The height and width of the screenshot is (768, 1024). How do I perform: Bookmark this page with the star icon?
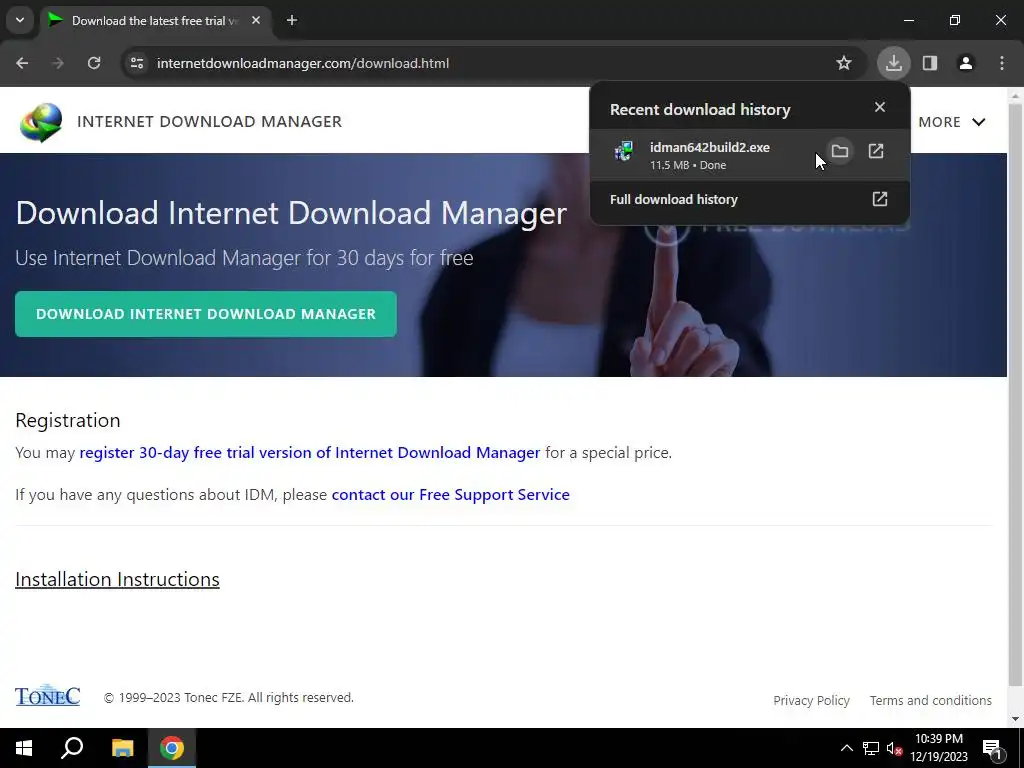844,63
